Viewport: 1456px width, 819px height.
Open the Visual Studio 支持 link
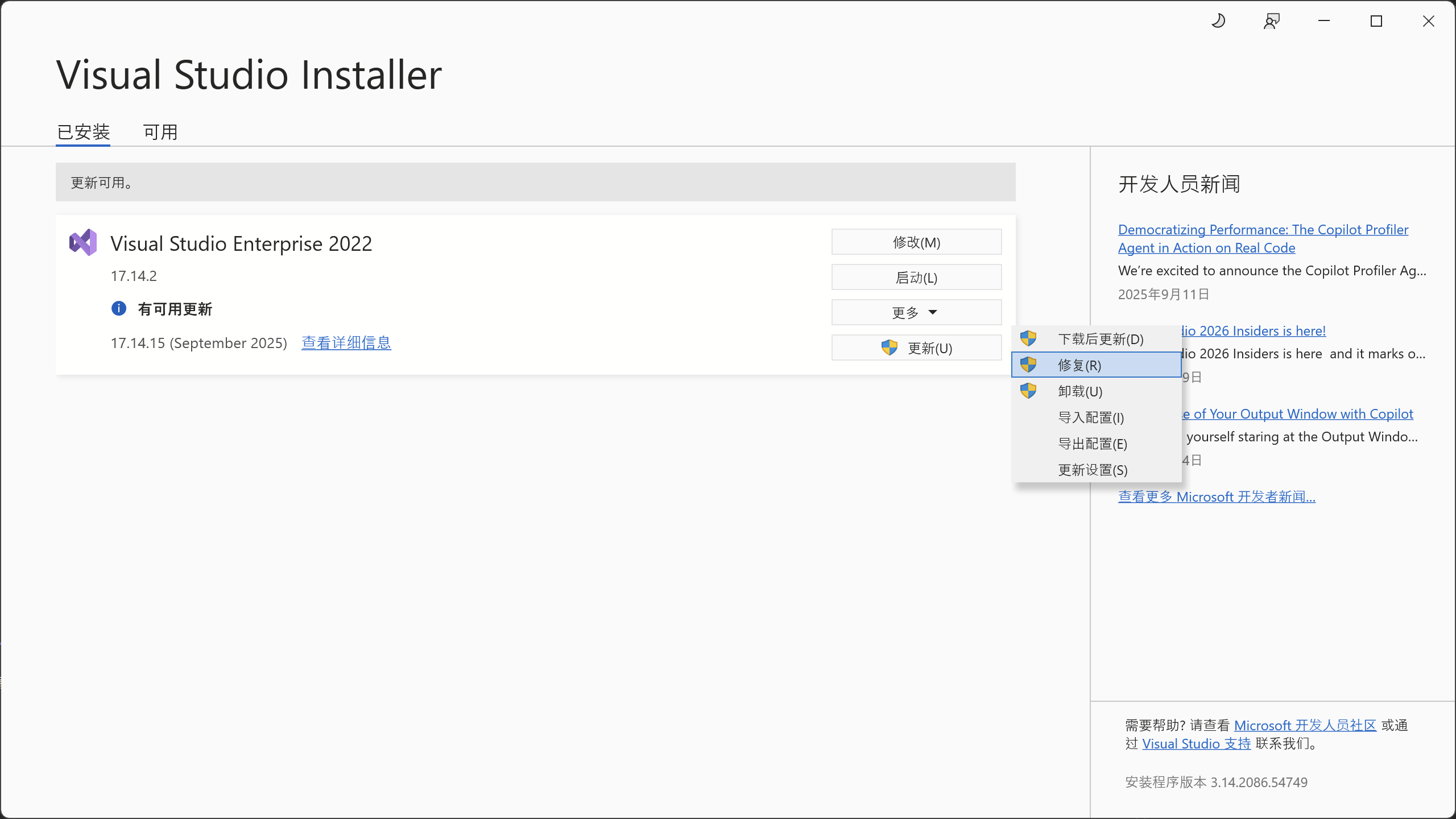click(1197, 743)
